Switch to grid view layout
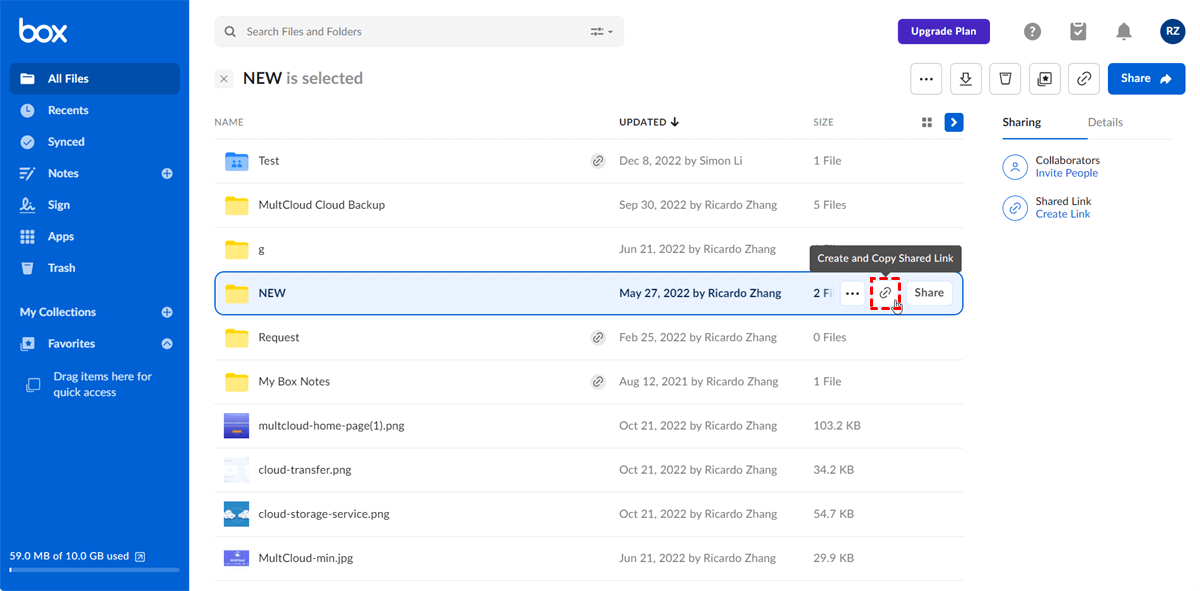Viewport: 1200px width, 591px height. pyautogui.click(x=927, y=122)
